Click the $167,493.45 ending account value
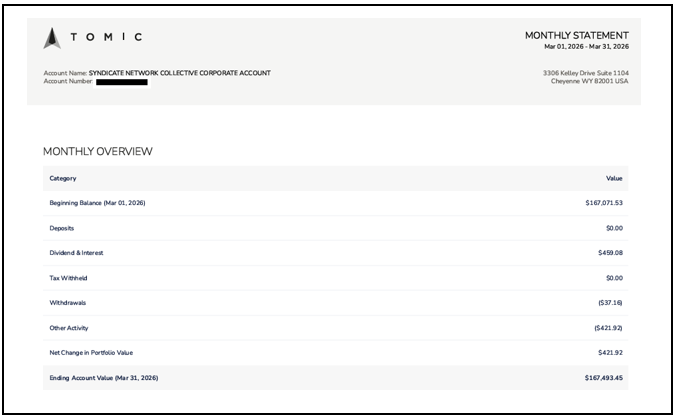The image size is (675, 418). tap(603, 378)
